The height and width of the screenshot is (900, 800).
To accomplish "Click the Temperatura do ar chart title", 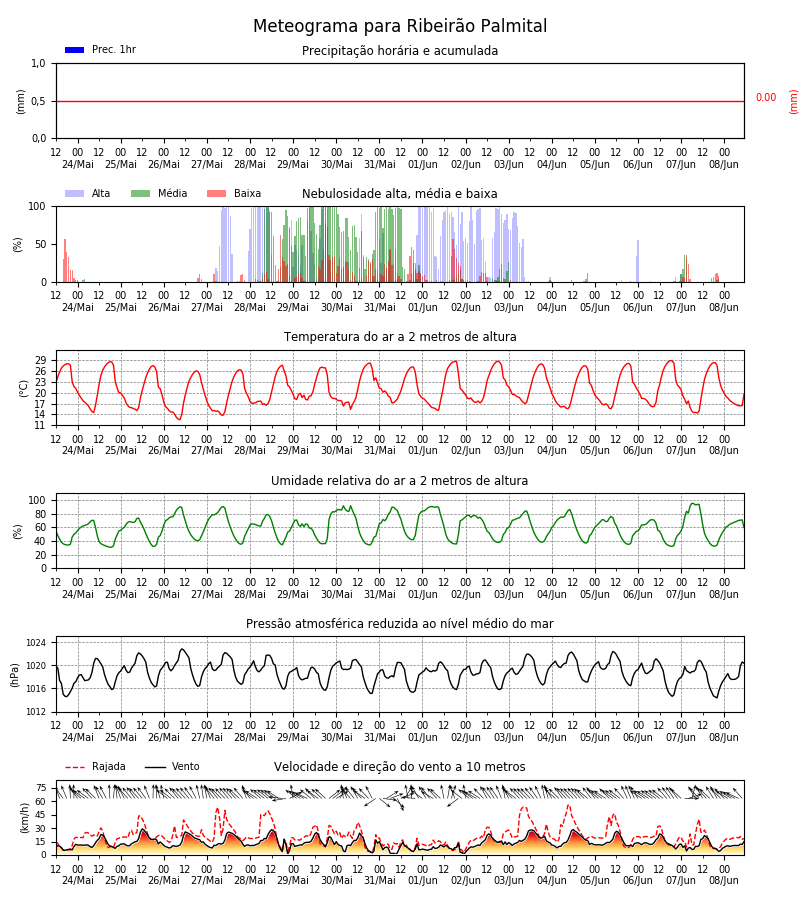I will [x=400, y=337].
